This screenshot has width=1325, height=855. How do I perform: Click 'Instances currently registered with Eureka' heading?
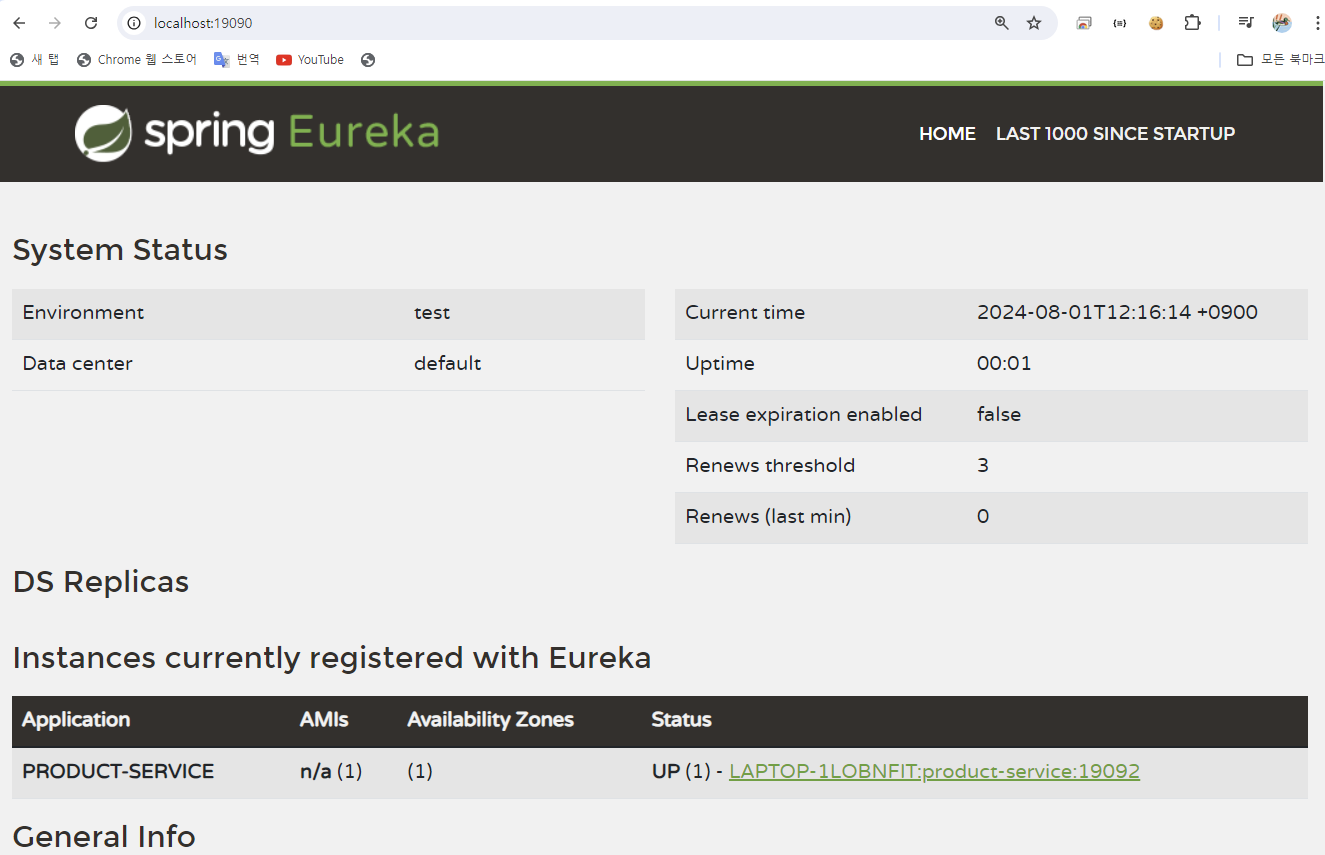pyautogui.click(x=332, y=658)
